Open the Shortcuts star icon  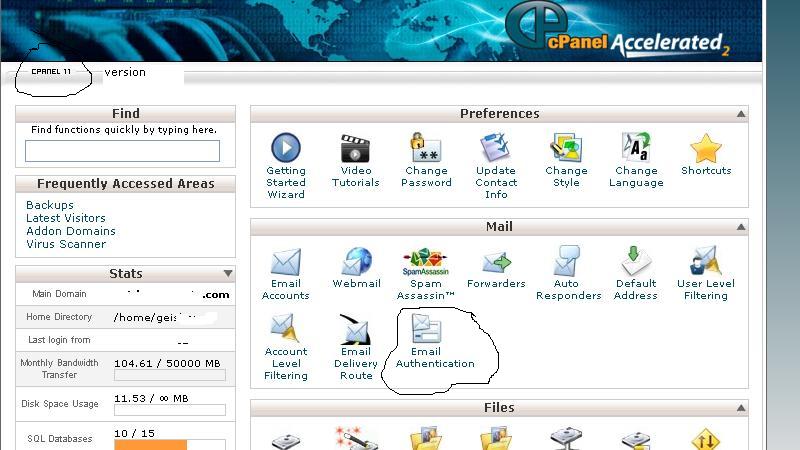point(706,148)
